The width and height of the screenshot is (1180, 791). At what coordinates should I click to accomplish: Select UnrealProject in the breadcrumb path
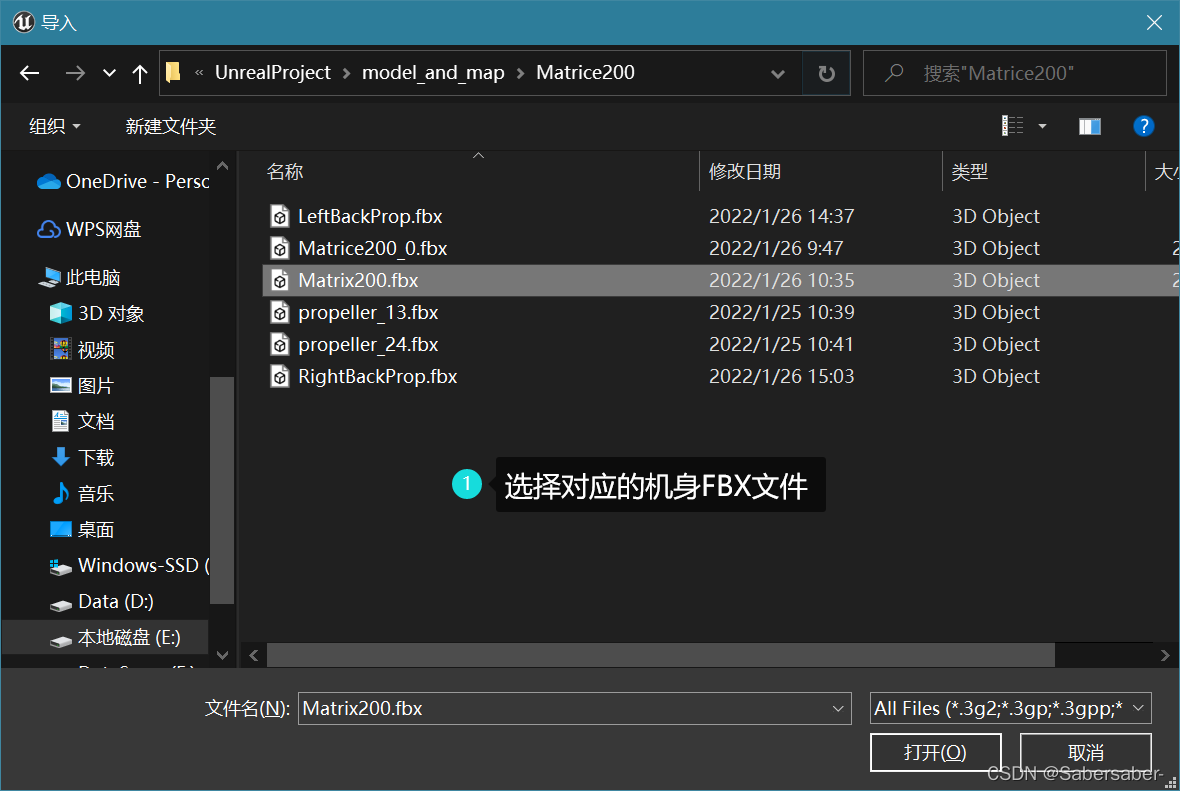click(272, 72)
